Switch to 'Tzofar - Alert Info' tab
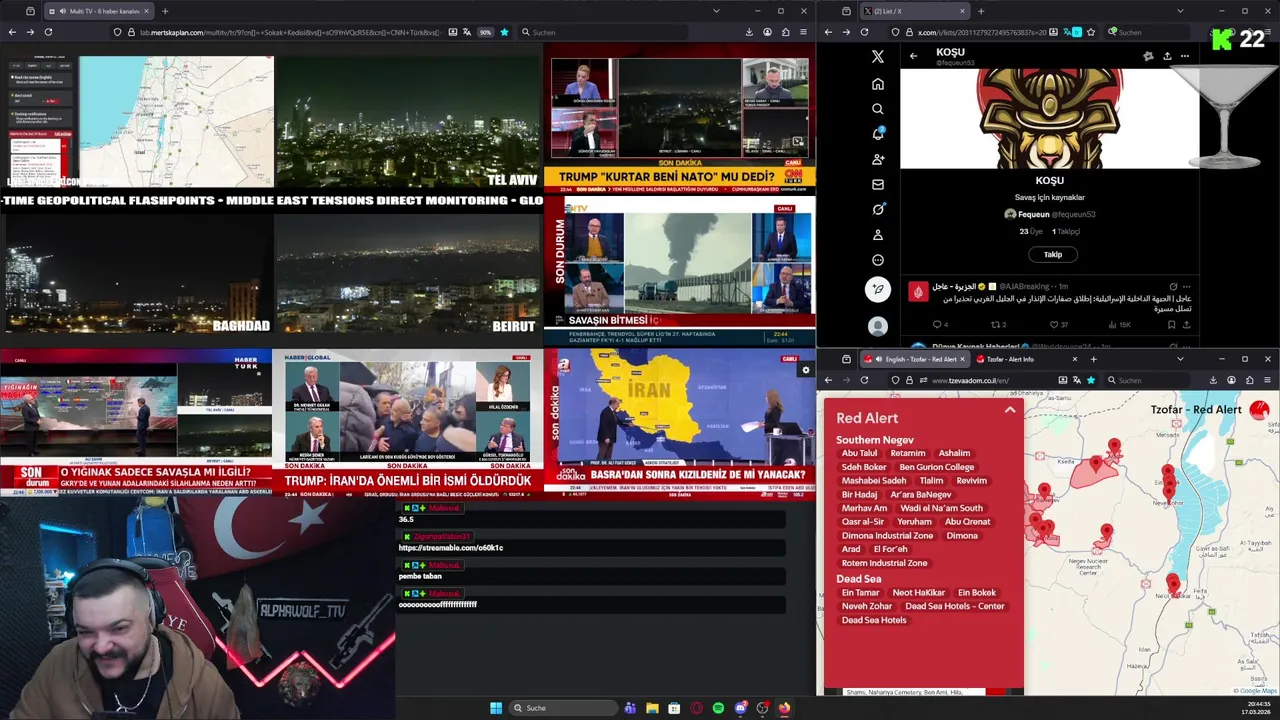 coord(1027,359)
